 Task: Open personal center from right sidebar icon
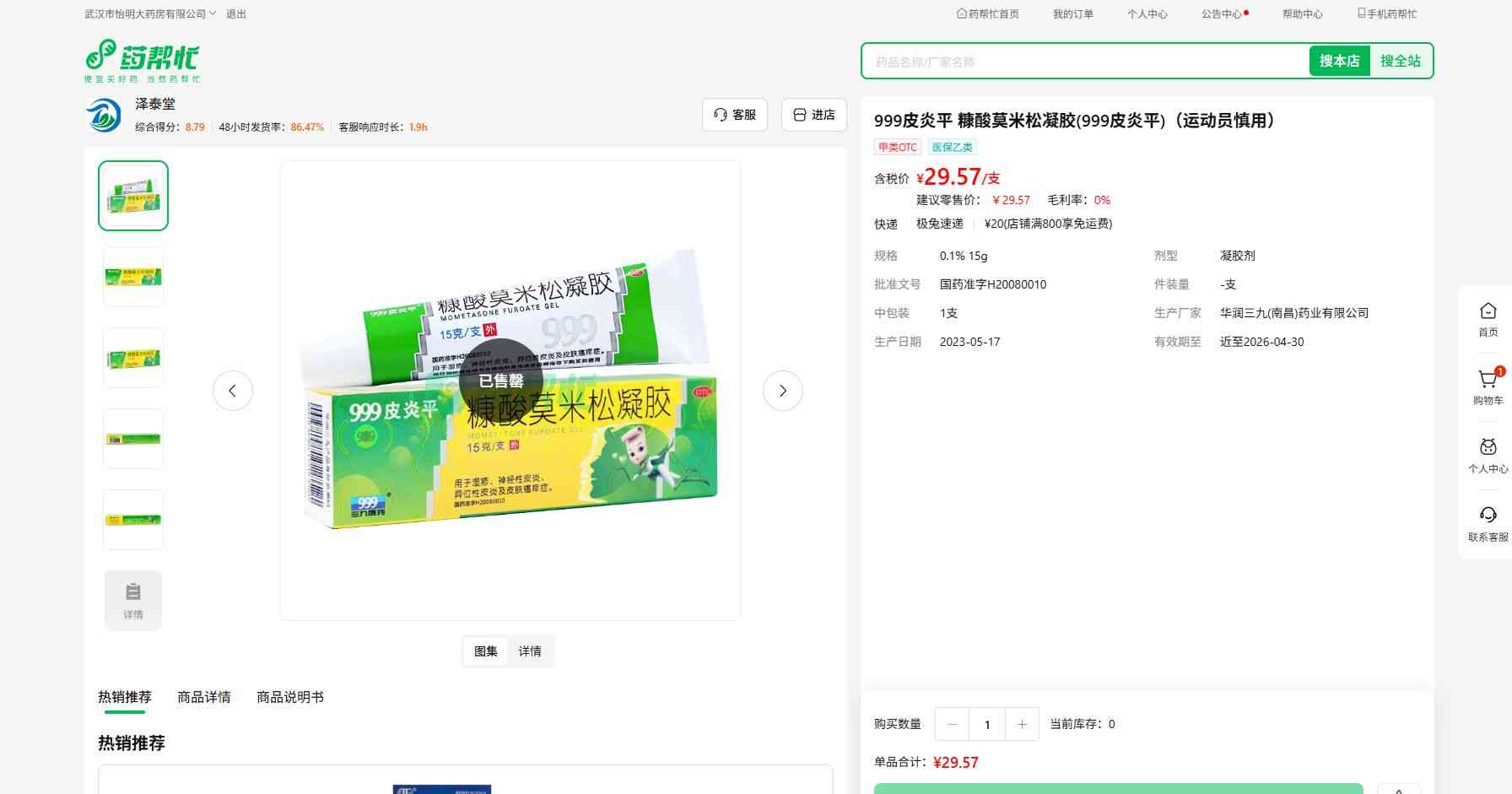pos(1488,448)
